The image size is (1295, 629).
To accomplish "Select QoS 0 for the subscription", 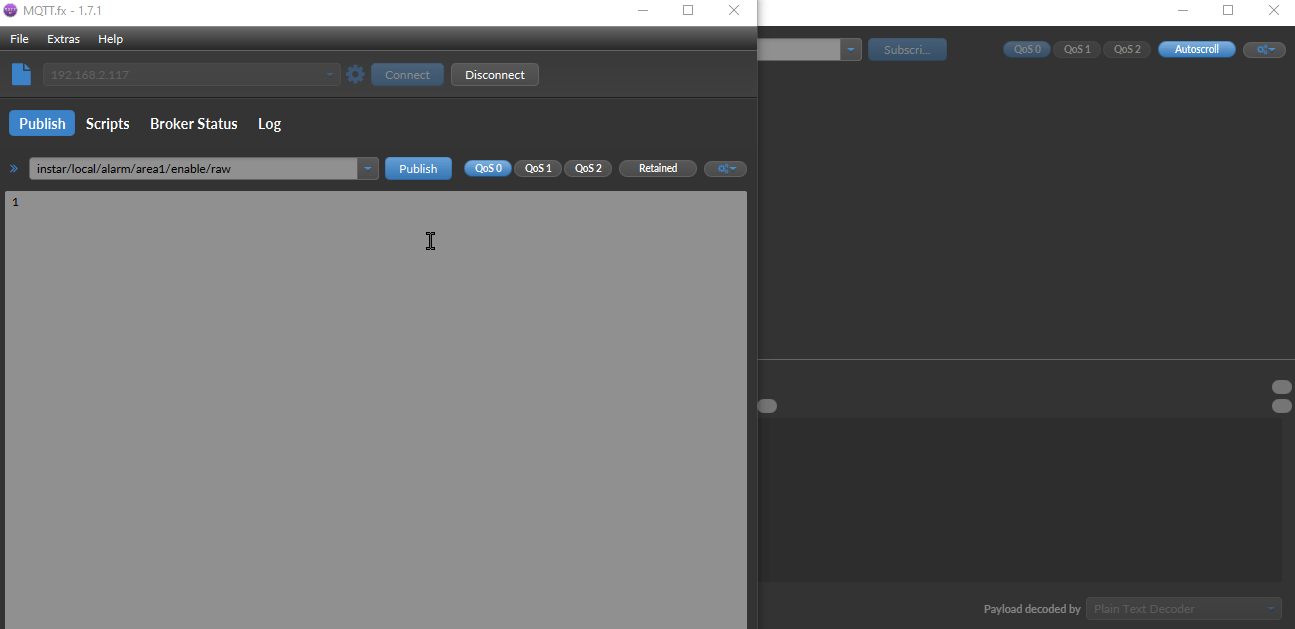I will (1026, 48).
